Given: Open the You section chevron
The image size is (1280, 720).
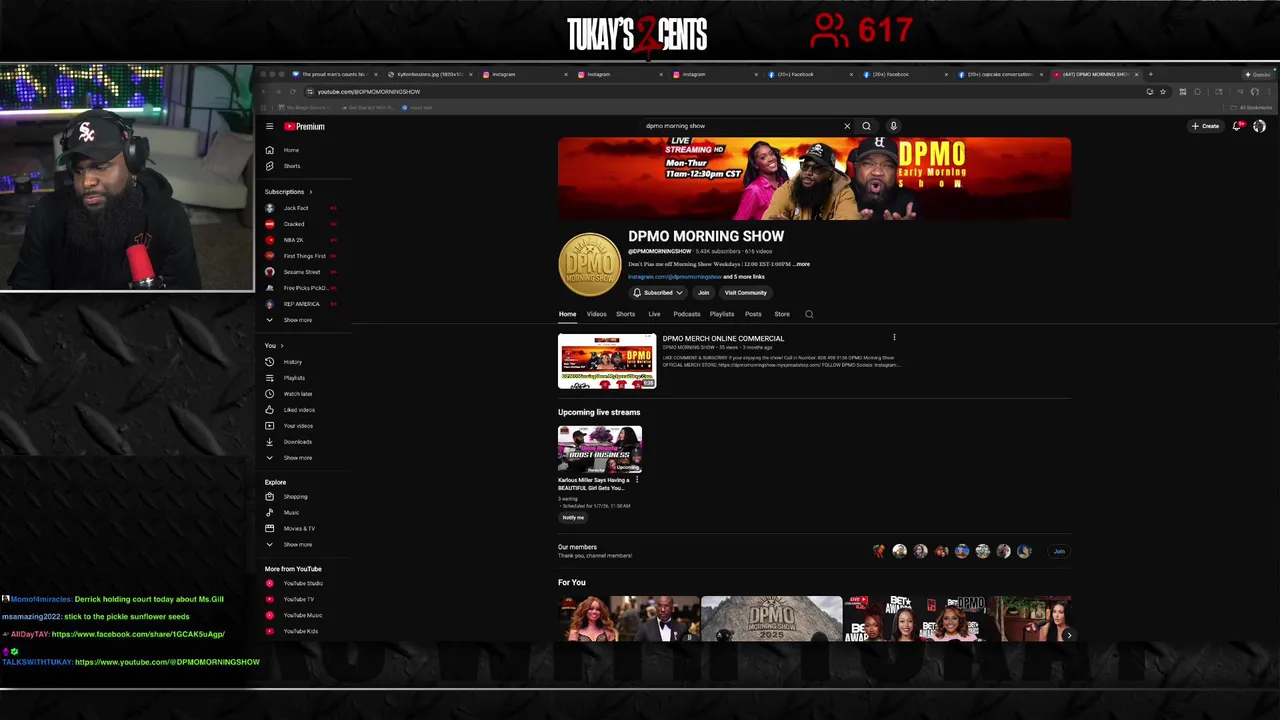Looking at the screenshot, I should coord(281,346).
